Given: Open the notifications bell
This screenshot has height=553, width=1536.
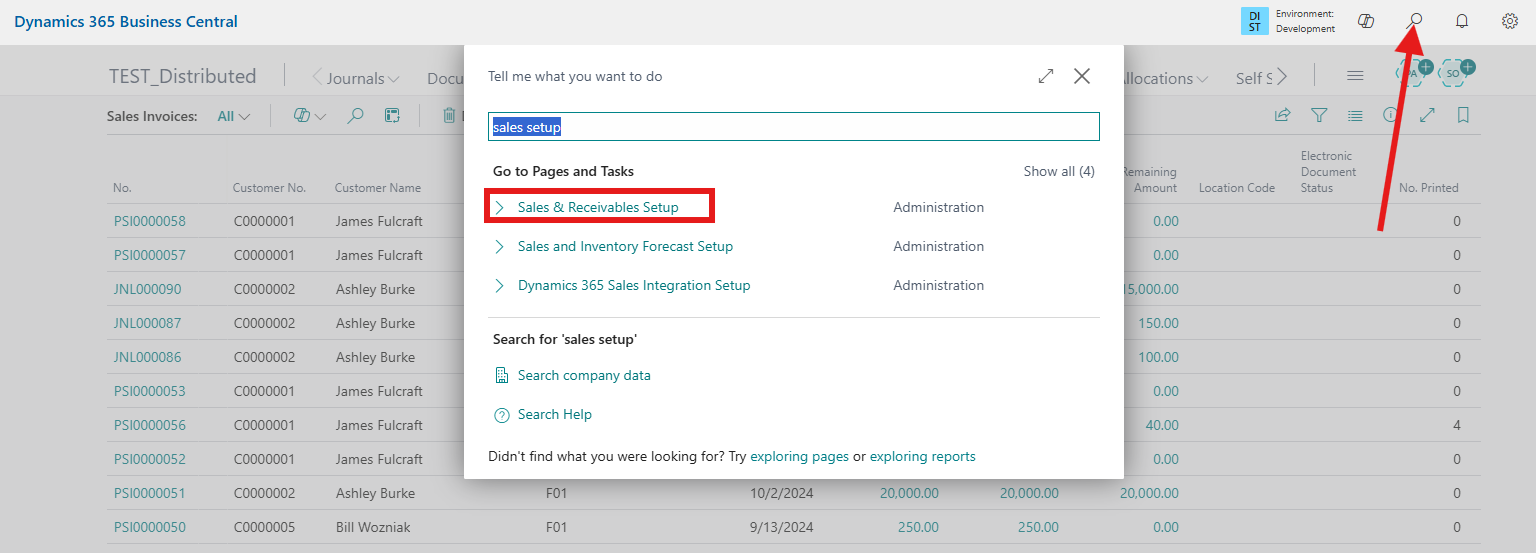Looking at the screenshot, I should pyautogui.click(x=1462, y=21).
